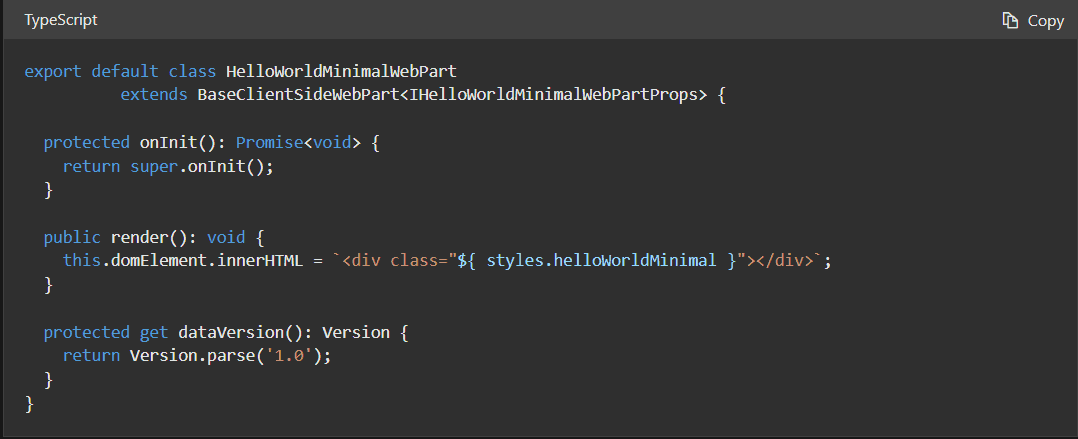Viewport: 1078px width, 439px height.
Task: Click the TypeScript language label
Action: pyautogui.click(x=60, y=21)
